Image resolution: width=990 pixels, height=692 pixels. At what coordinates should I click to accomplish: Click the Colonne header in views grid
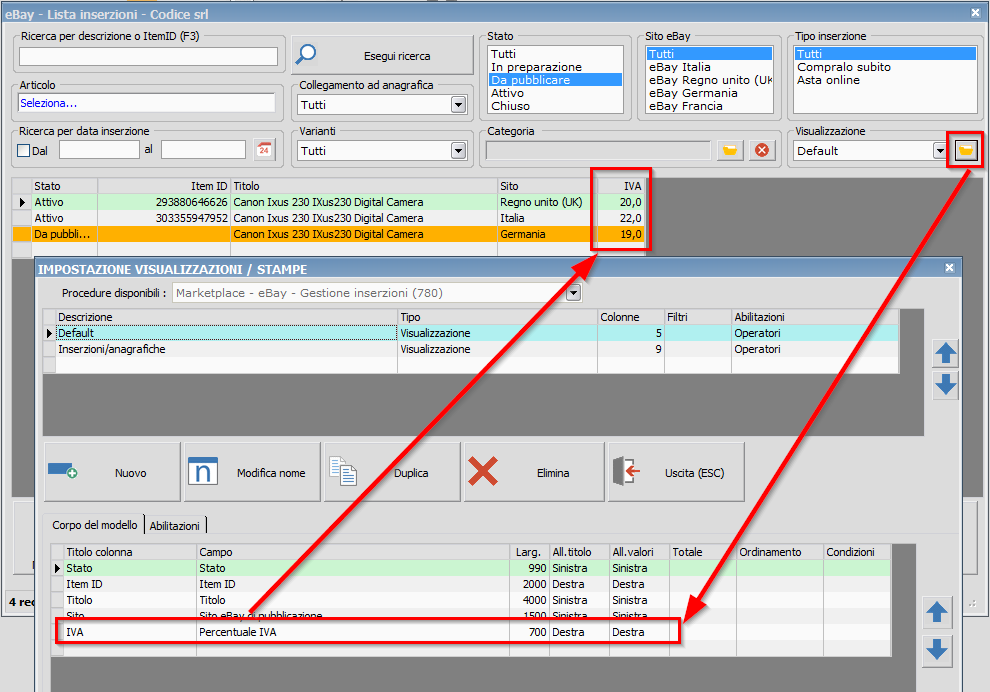pyautogui.click(x=631, y=317)
